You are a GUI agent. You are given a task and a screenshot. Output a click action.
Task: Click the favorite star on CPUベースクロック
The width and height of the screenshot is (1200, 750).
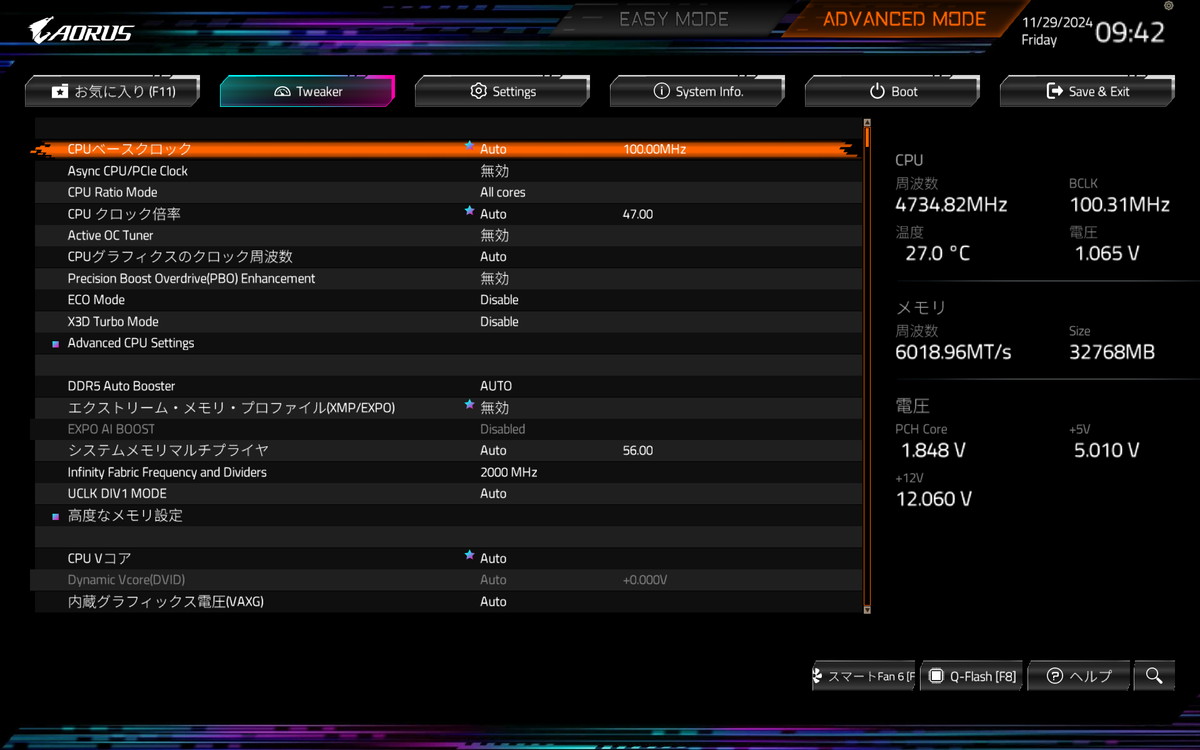[469, 146]
